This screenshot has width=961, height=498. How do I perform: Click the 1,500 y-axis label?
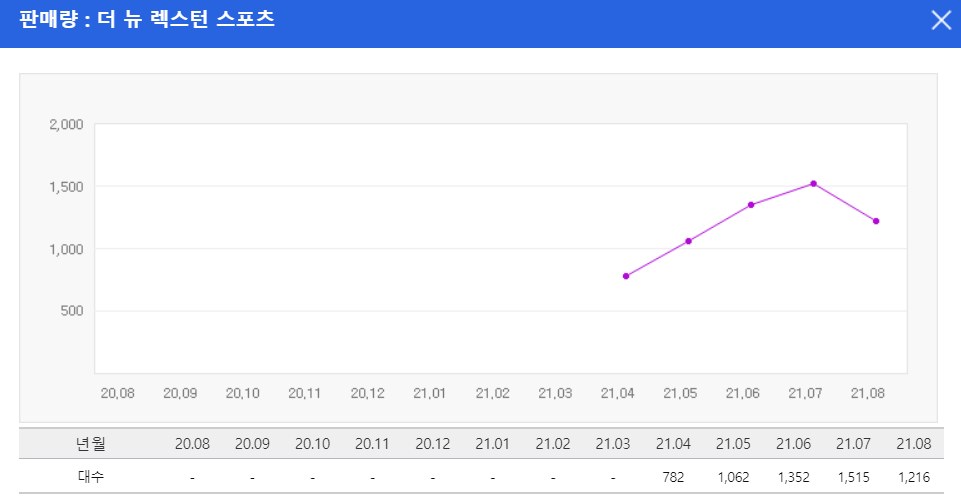pos(66,187)
